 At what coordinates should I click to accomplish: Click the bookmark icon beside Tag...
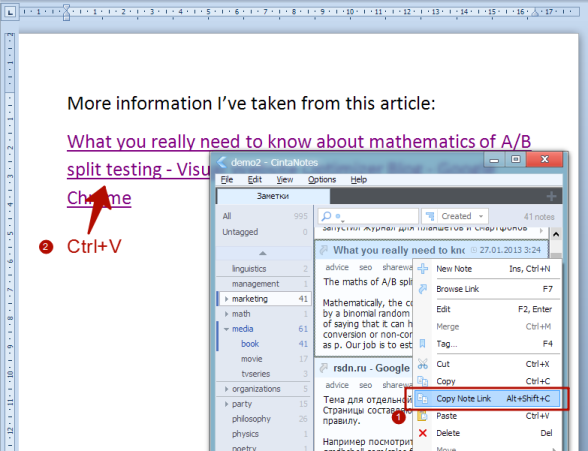(x=423, y=344)
